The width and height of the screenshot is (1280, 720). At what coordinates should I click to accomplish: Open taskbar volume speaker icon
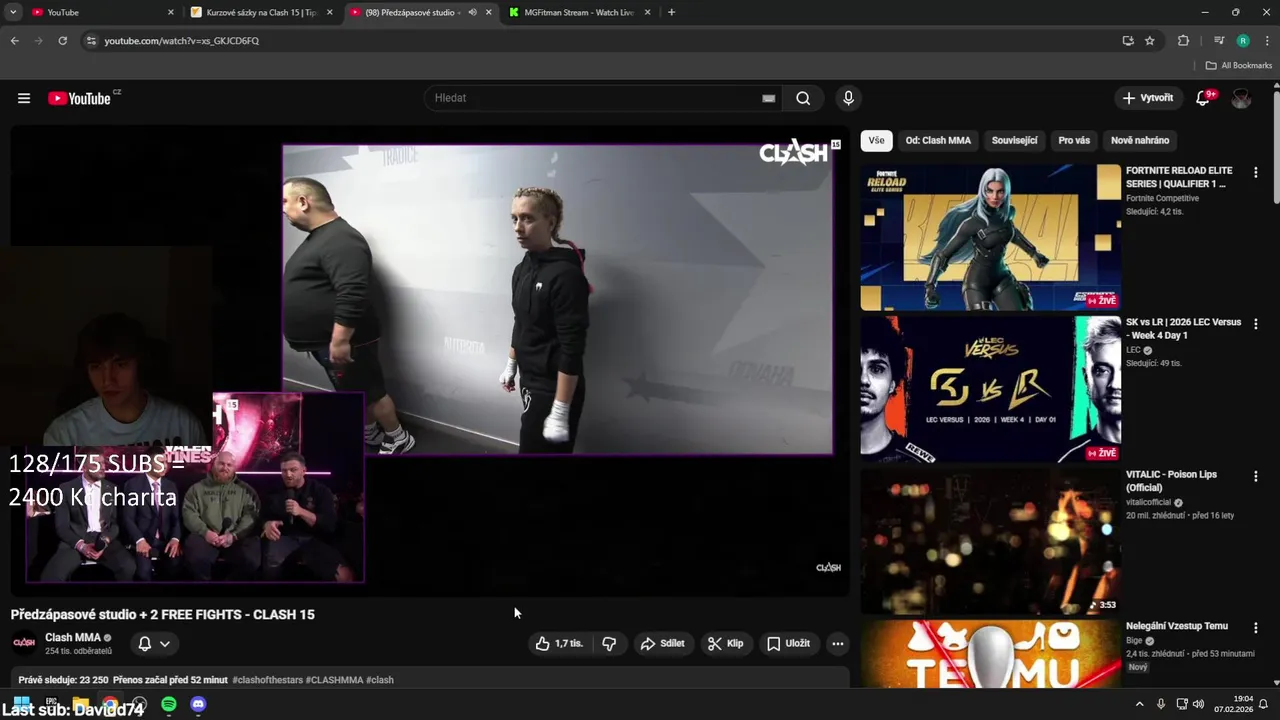click(1199, 704)
